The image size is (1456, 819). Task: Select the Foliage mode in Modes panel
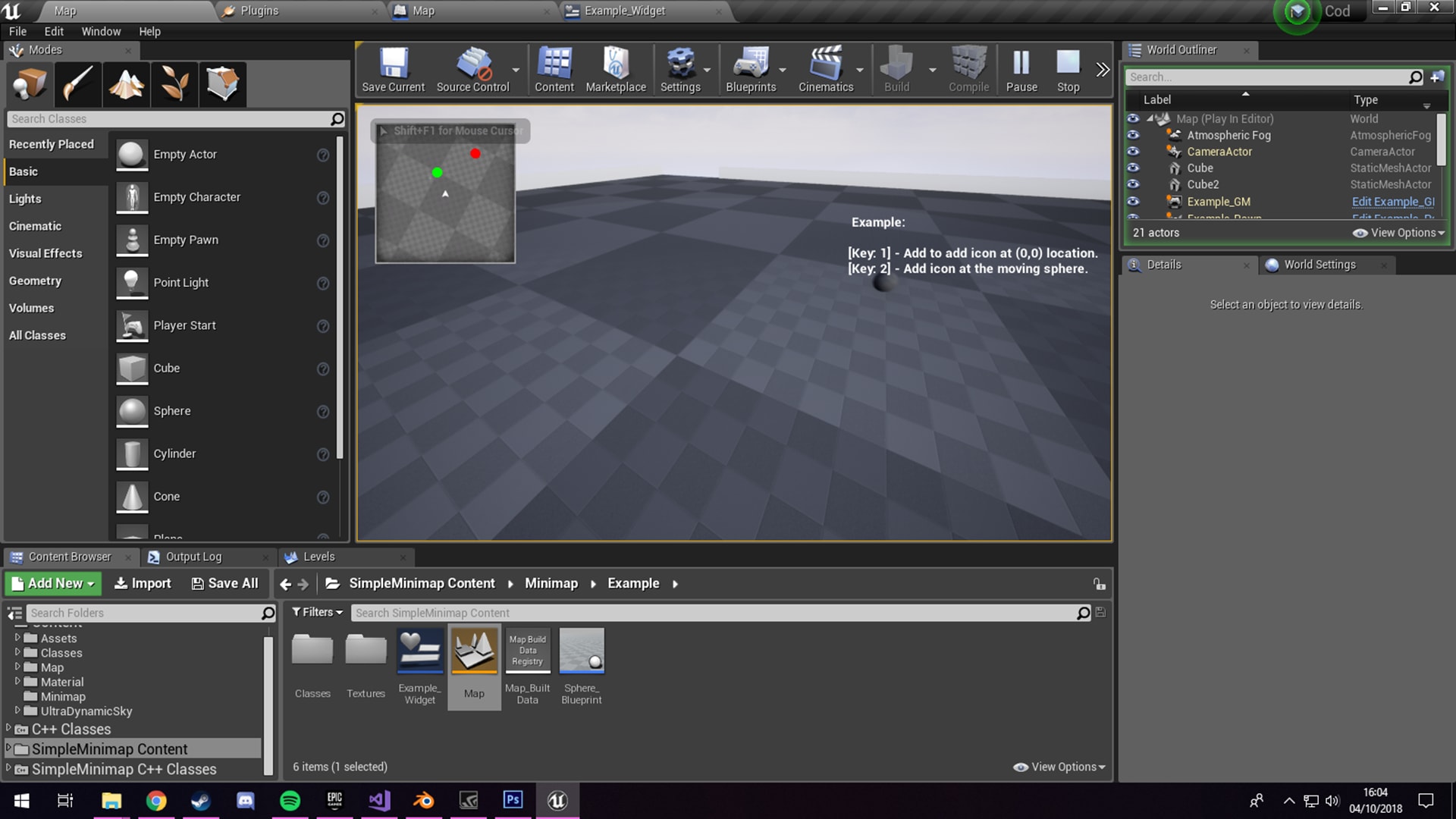174,84
